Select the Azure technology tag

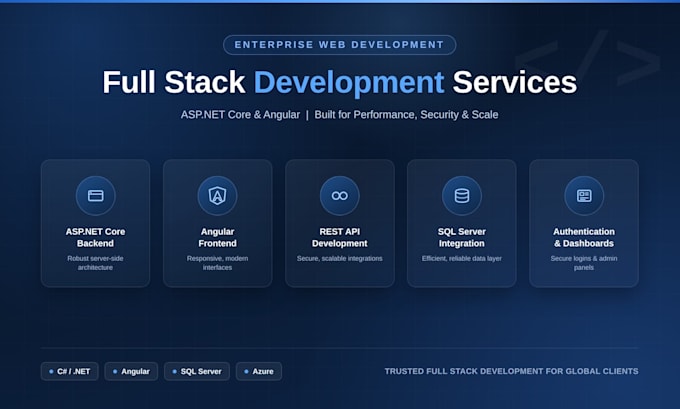tap(259, 371)
